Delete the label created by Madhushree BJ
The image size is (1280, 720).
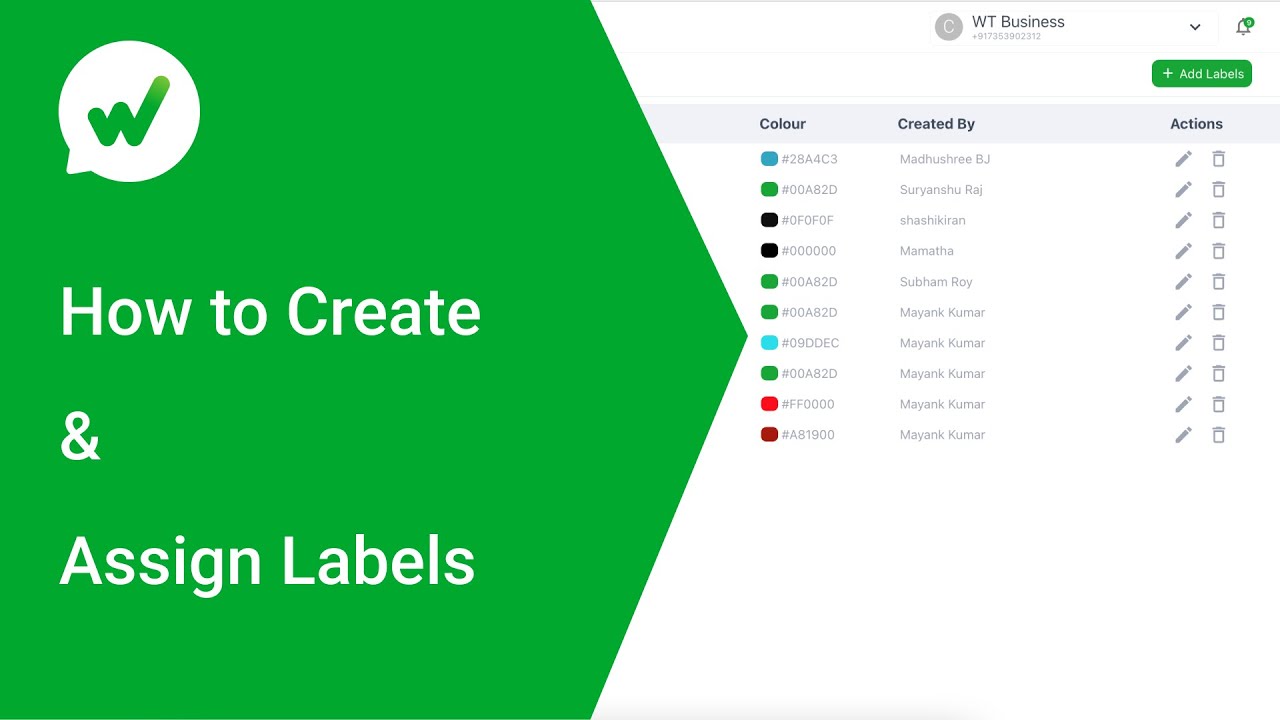pos(1218,159)
